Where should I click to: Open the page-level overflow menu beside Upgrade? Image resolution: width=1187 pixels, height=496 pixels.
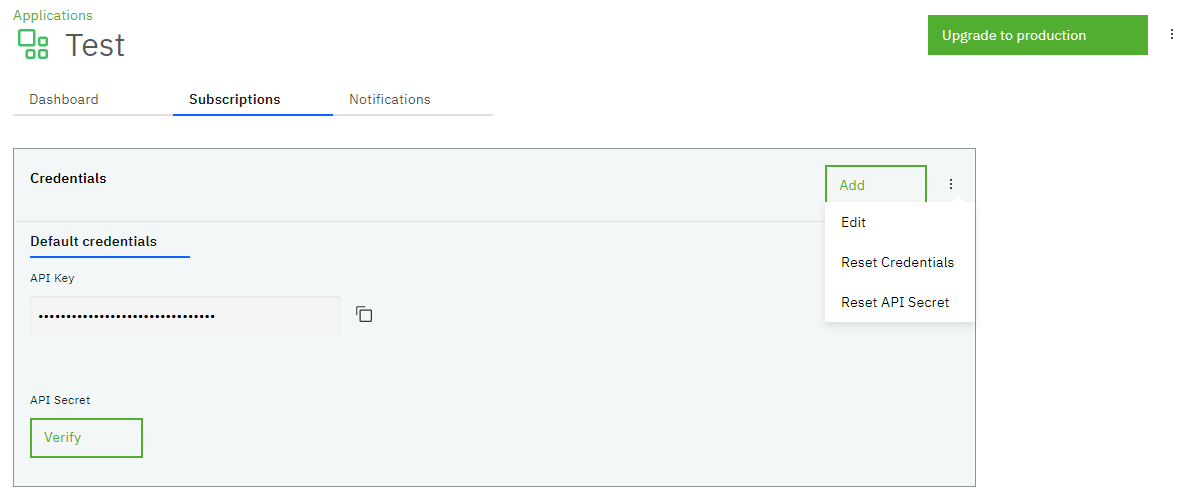point(1172,35)
